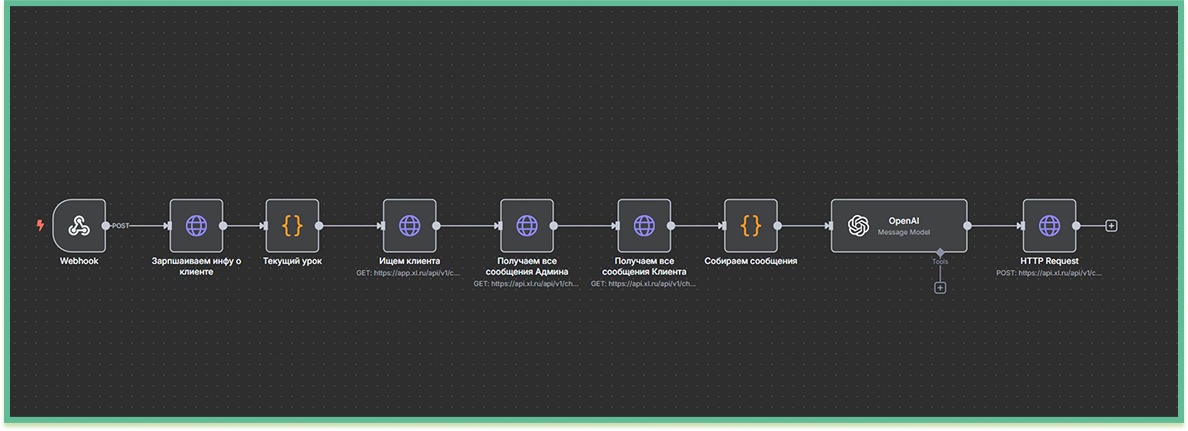The width and height of the screenshot is (1188, 431).
Task: Click the plus button under Tools
Action: coord(940,288)
